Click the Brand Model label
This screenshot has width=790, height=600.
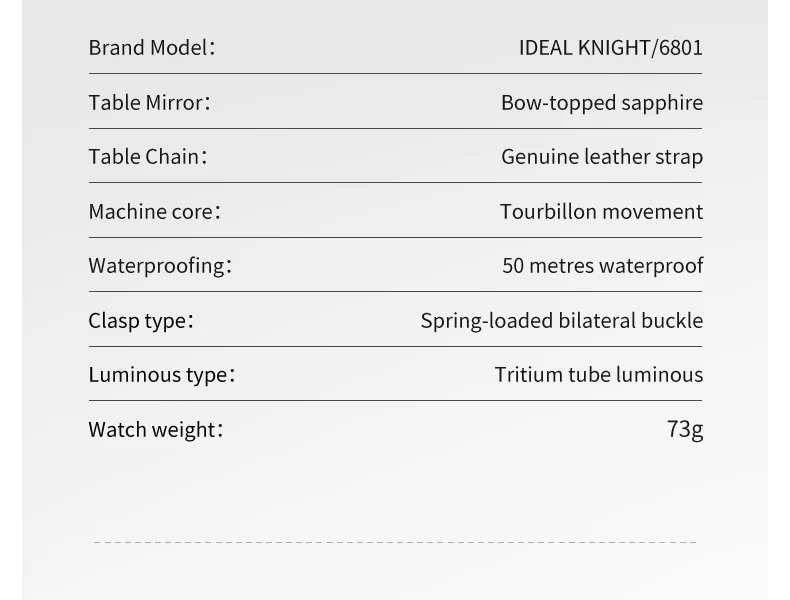click(x=152, y=48)
